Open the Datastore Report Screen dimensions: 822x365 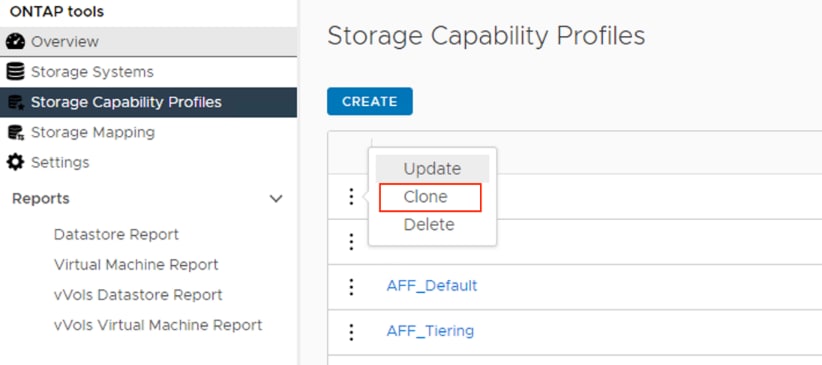tap(116, 234)
